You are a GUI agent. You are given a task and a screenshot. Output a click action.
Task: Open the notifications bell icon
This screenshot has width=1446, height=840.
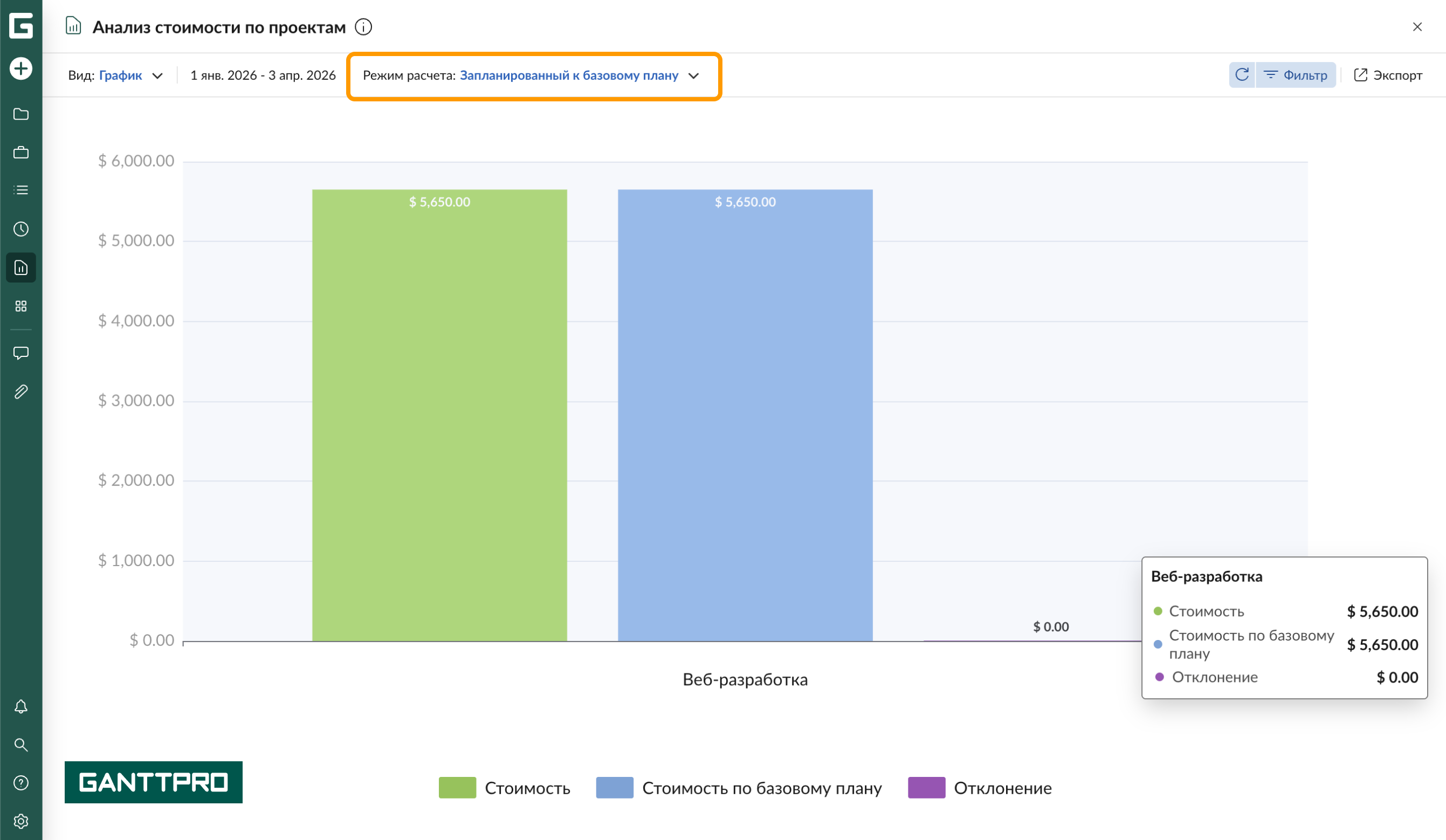click(x=20, y=706)
